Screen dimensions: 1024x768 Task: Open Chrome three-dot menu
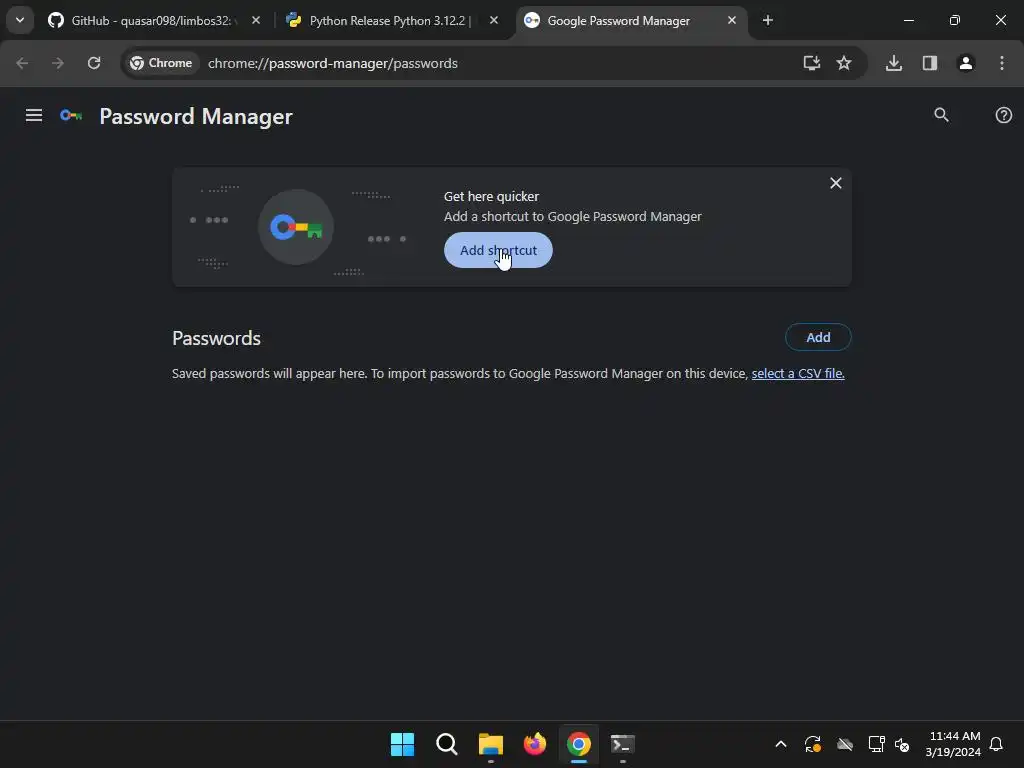tap(1002, 63)
